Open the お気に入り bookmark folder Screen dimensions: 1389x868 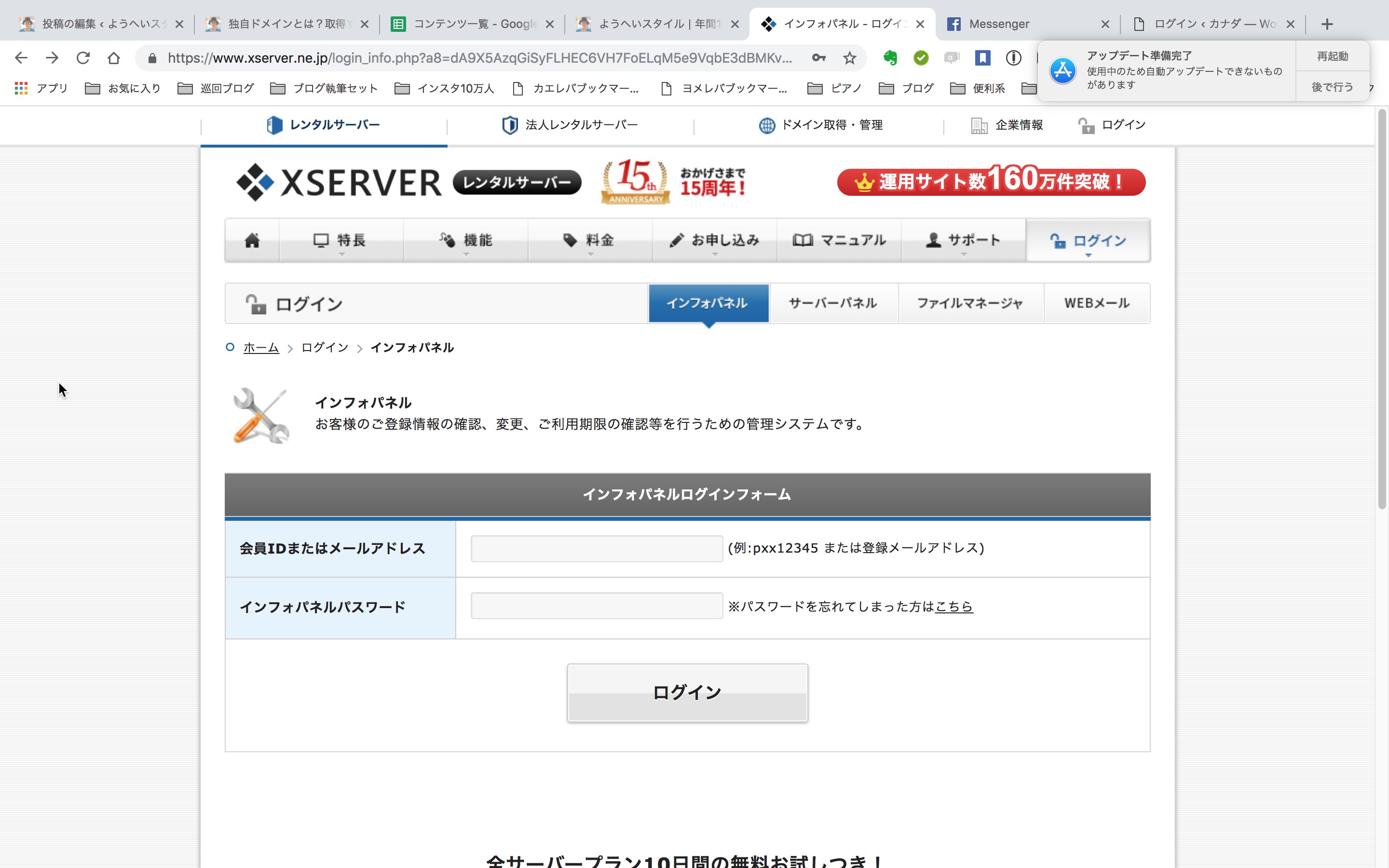point(122,88)
